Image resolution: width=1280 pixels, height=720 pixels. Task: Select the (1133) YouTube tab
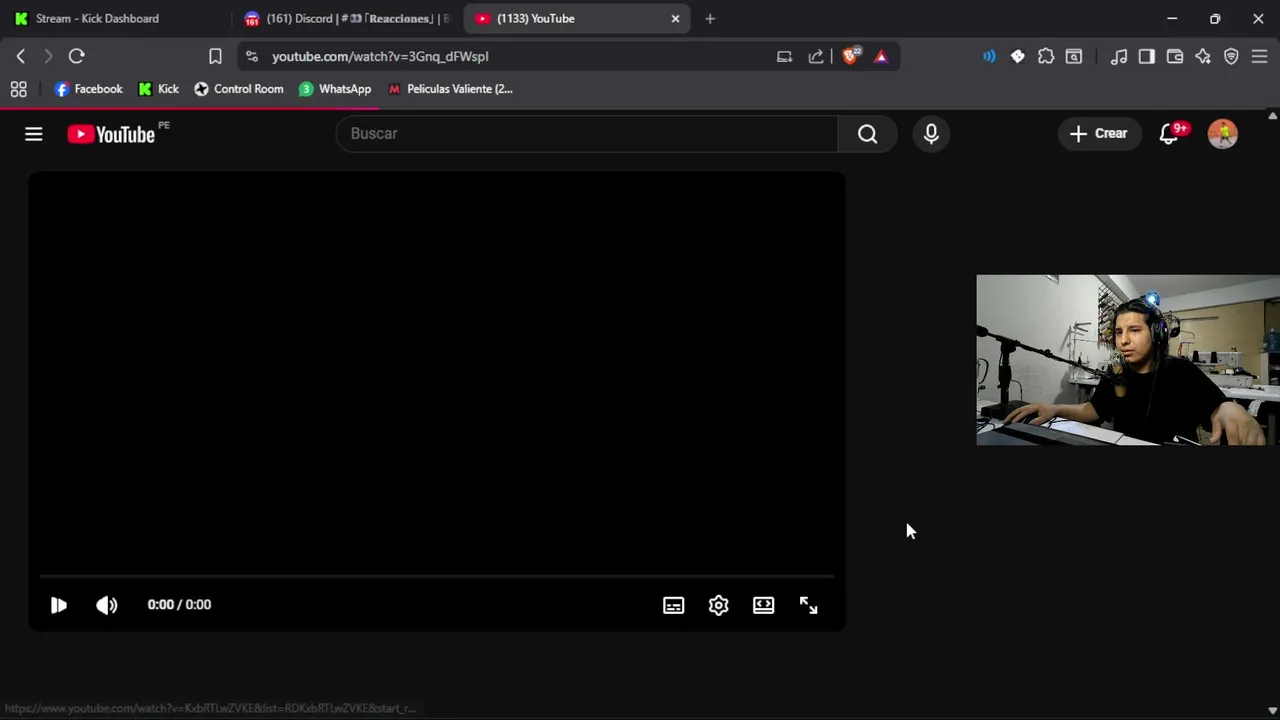pos(576,18)
